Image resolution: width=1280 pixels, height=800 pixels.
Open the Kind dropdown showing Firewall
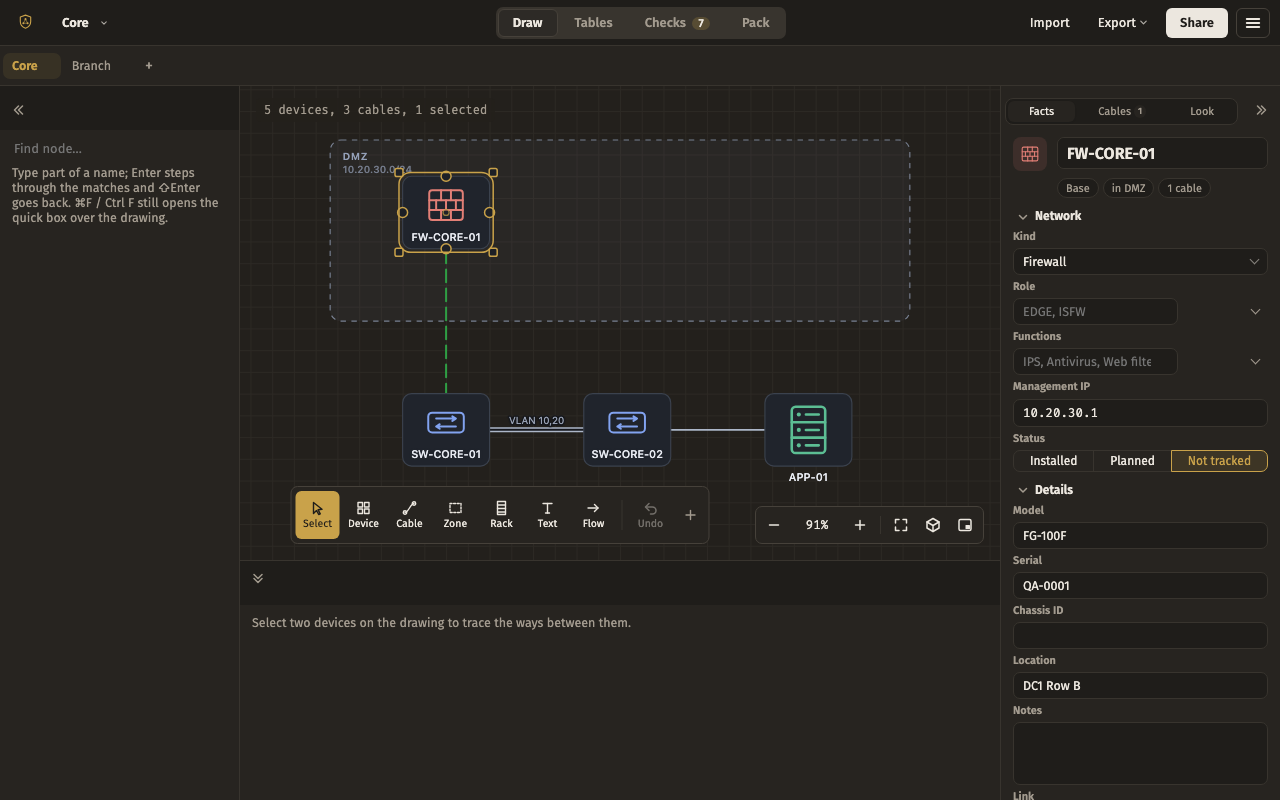tap(1140, 262)
